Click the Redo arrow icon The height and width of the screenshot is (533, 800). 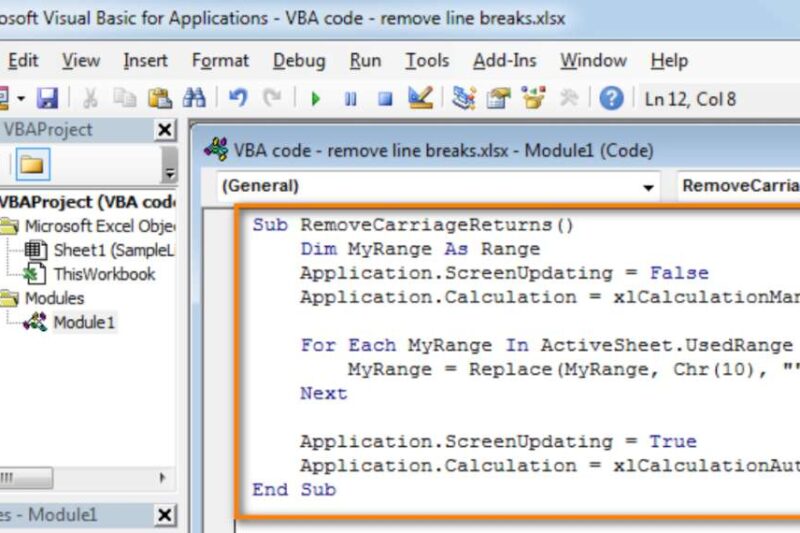pyautogui.click(x=272, y=97)
